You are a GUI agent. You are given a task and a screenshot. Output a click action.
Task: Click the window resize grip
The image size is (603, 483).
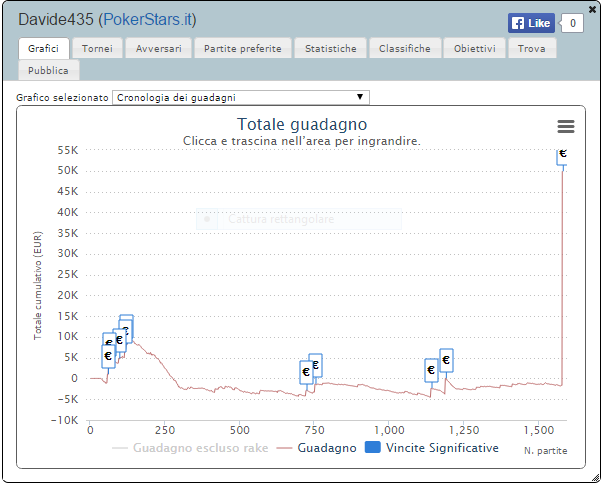(596, 477)
